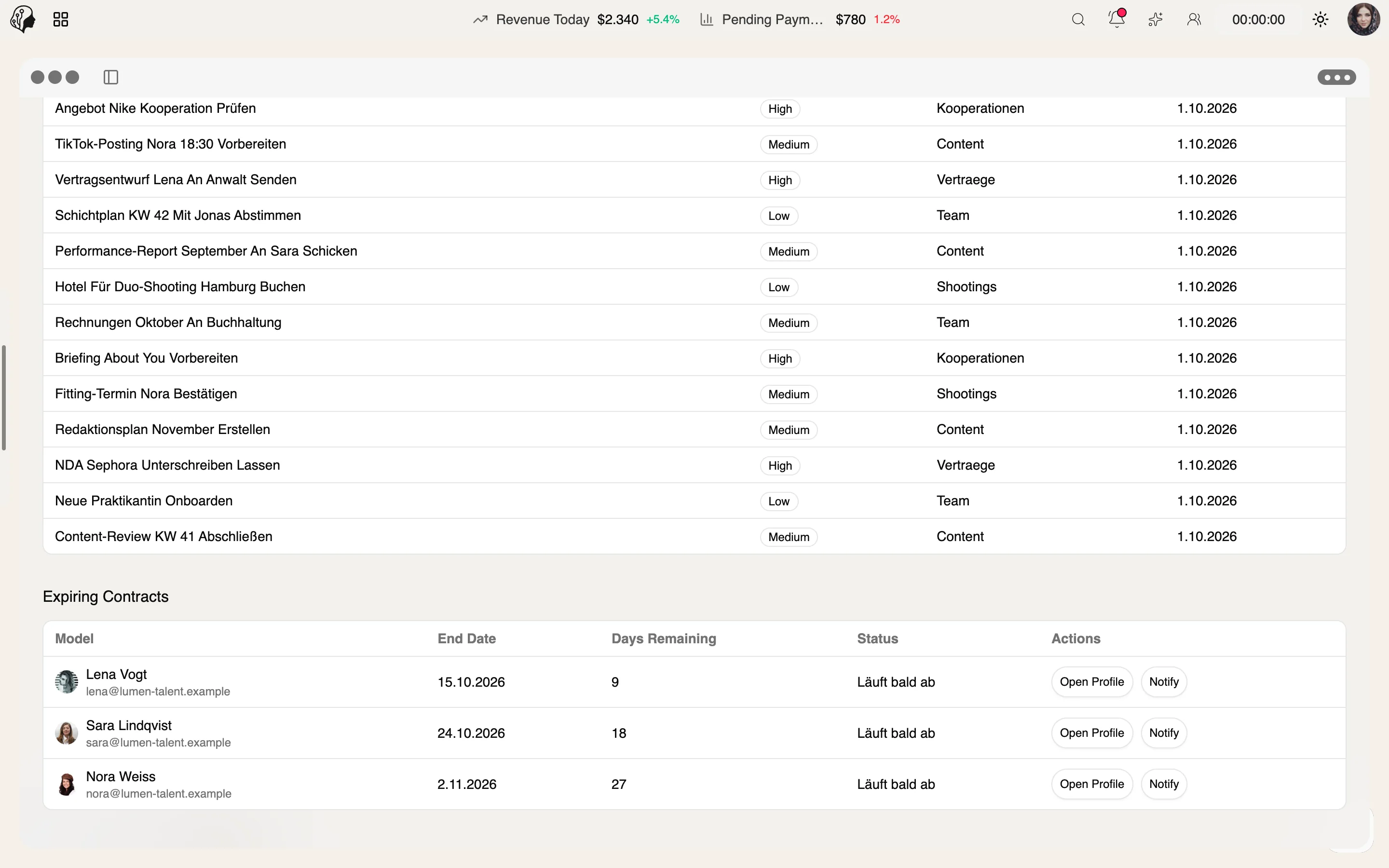This screenshot has height=868, width=1389.
Task: Click the head-shaped app logo
Action: point(23,19)
